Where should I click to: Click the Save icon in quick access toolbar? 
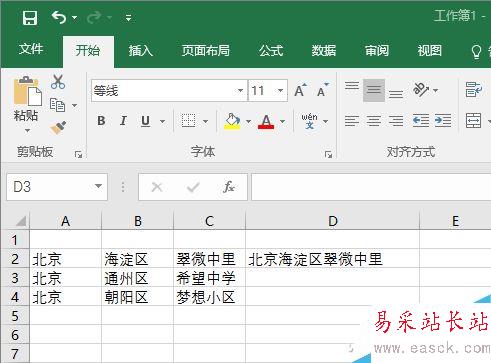(x=29, y=18)
